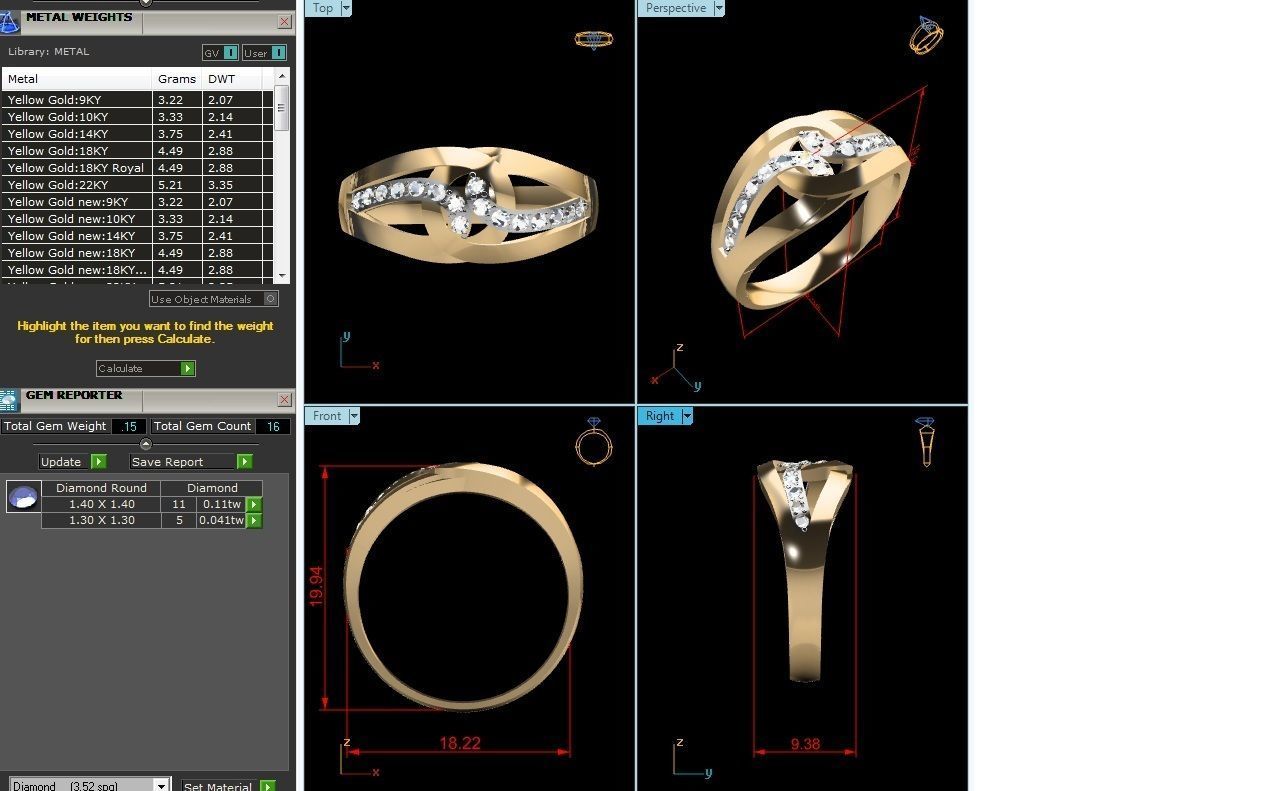Click the metal list scroll up arrow

[x=282, y=76]
